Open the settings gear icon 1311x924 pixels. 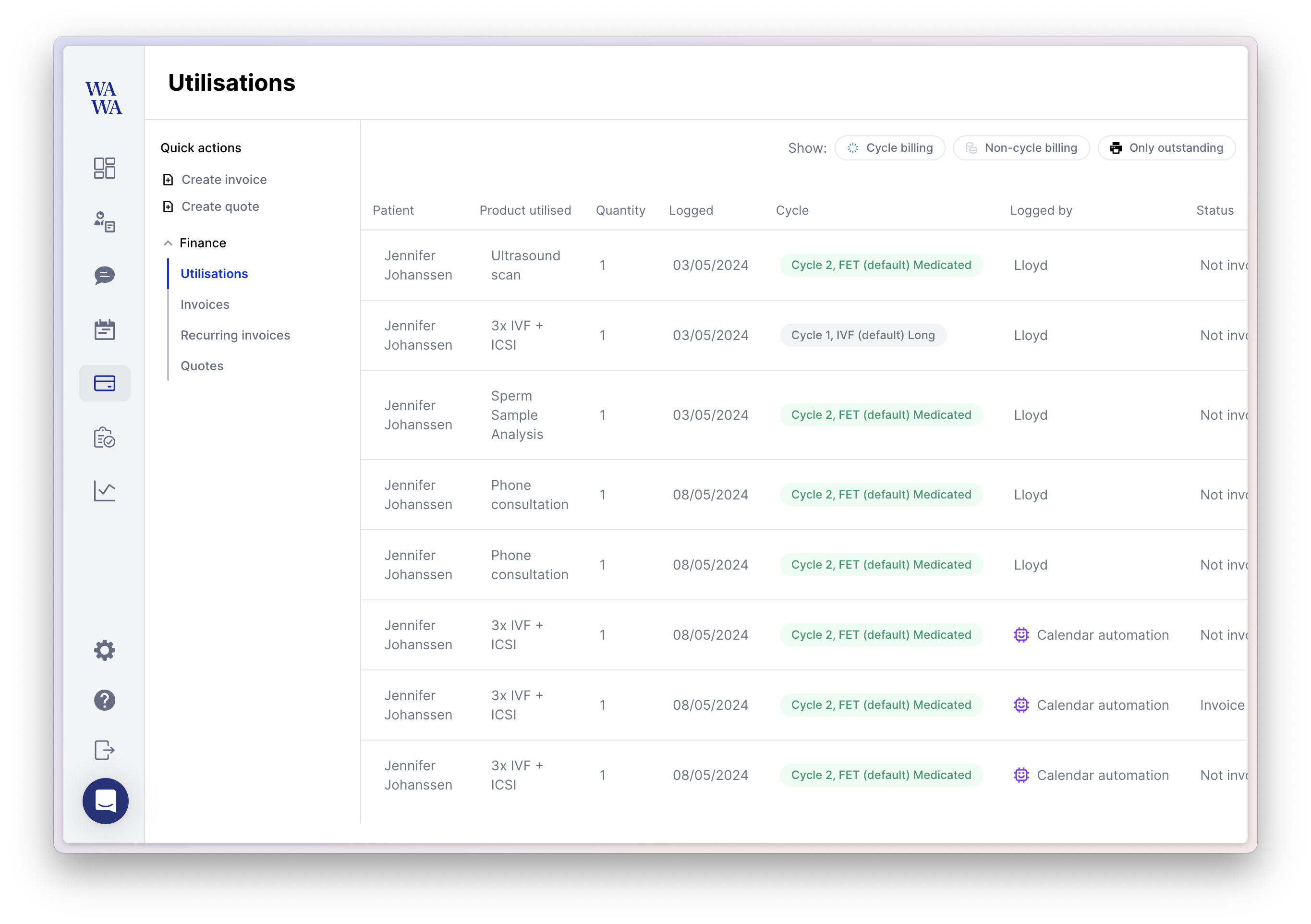point(105,650)
